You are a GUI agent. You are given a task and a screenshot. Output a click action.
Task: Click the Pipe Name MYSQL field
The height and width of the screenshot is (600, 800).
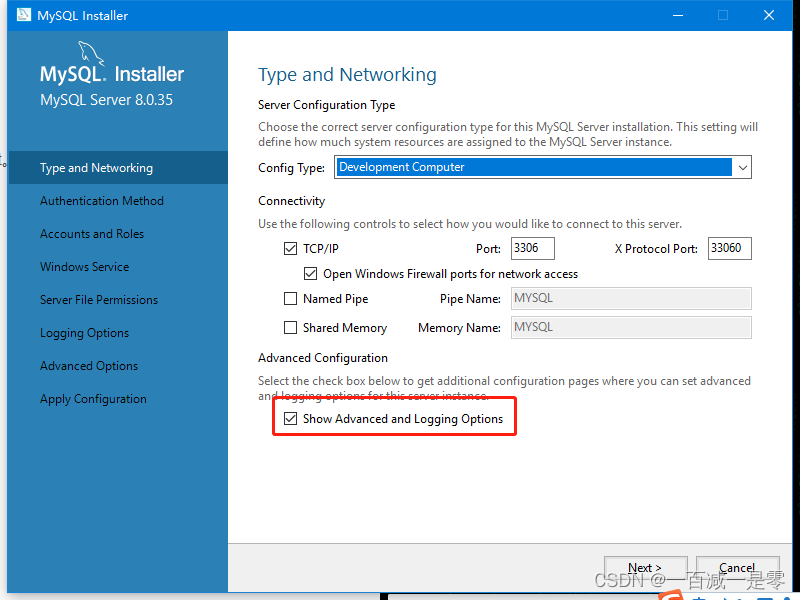[631, 298]
